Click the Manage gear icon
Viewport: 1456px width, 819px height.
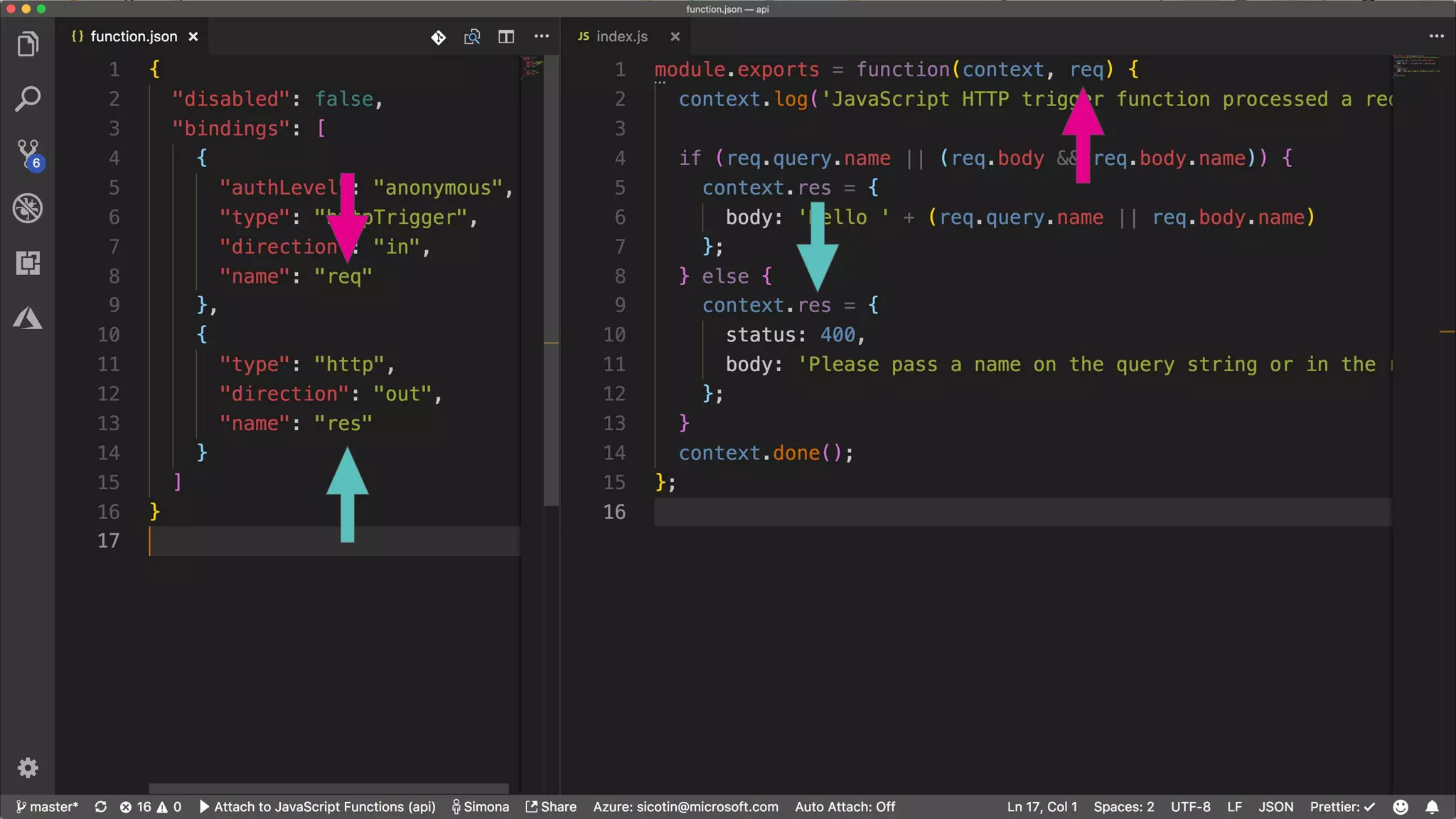(28, 768)
